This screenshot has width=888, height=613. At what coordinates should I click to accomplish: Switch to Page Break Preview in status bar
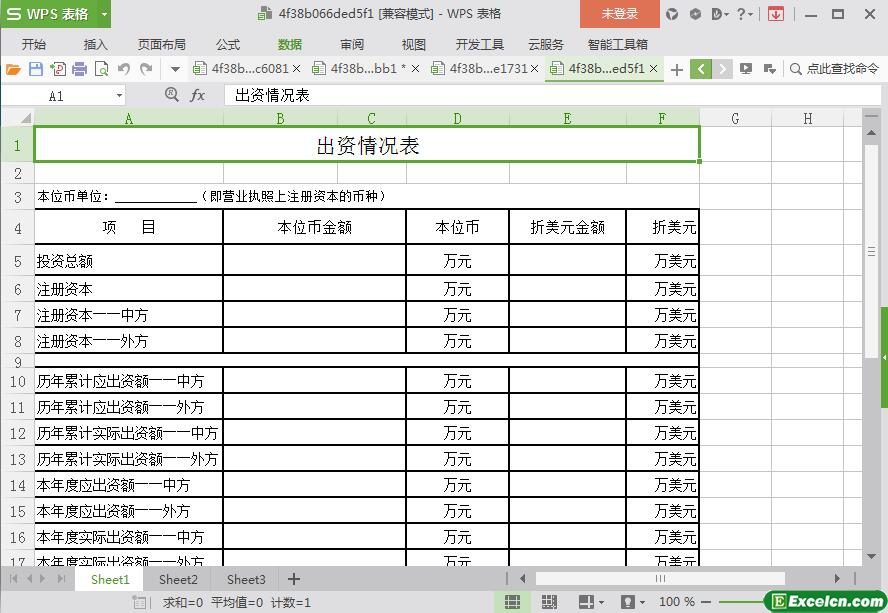(x=549, y=602)
